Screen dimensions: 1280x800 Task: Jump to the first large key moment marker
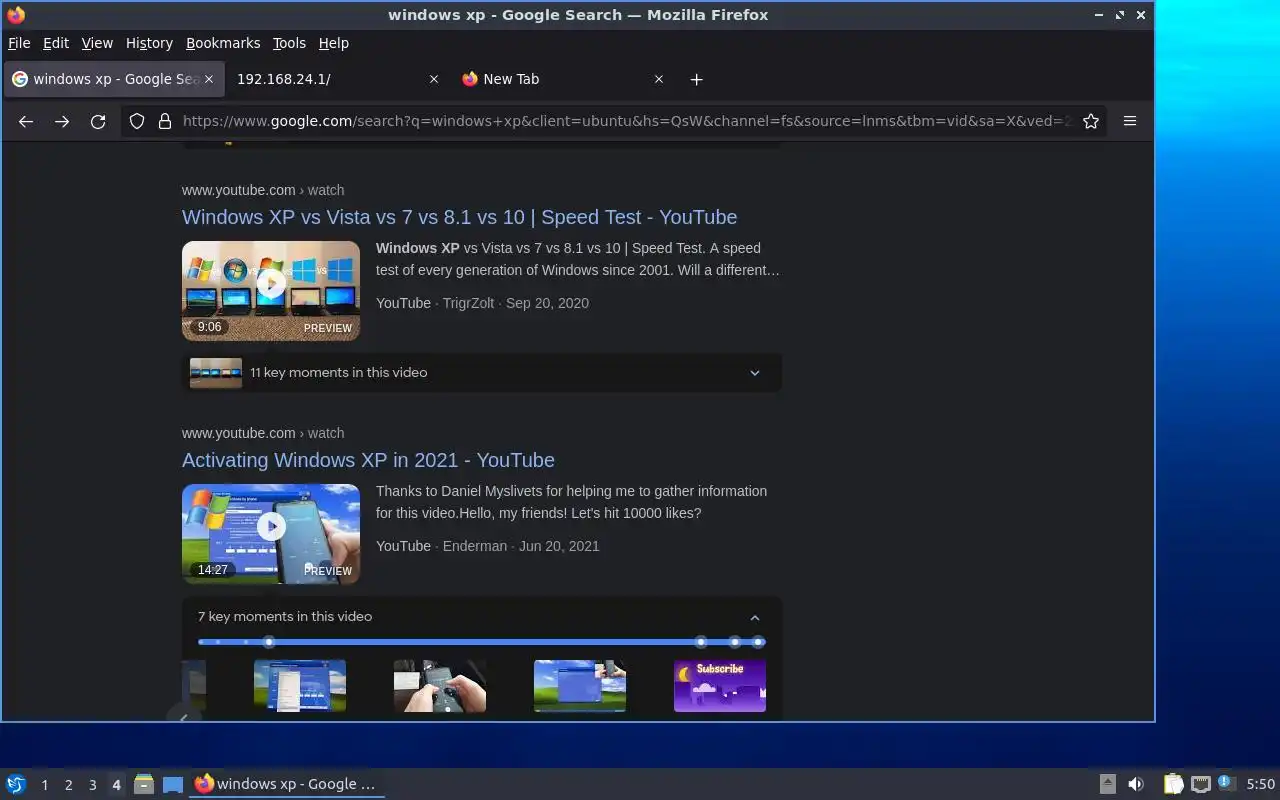coord(268,642)
